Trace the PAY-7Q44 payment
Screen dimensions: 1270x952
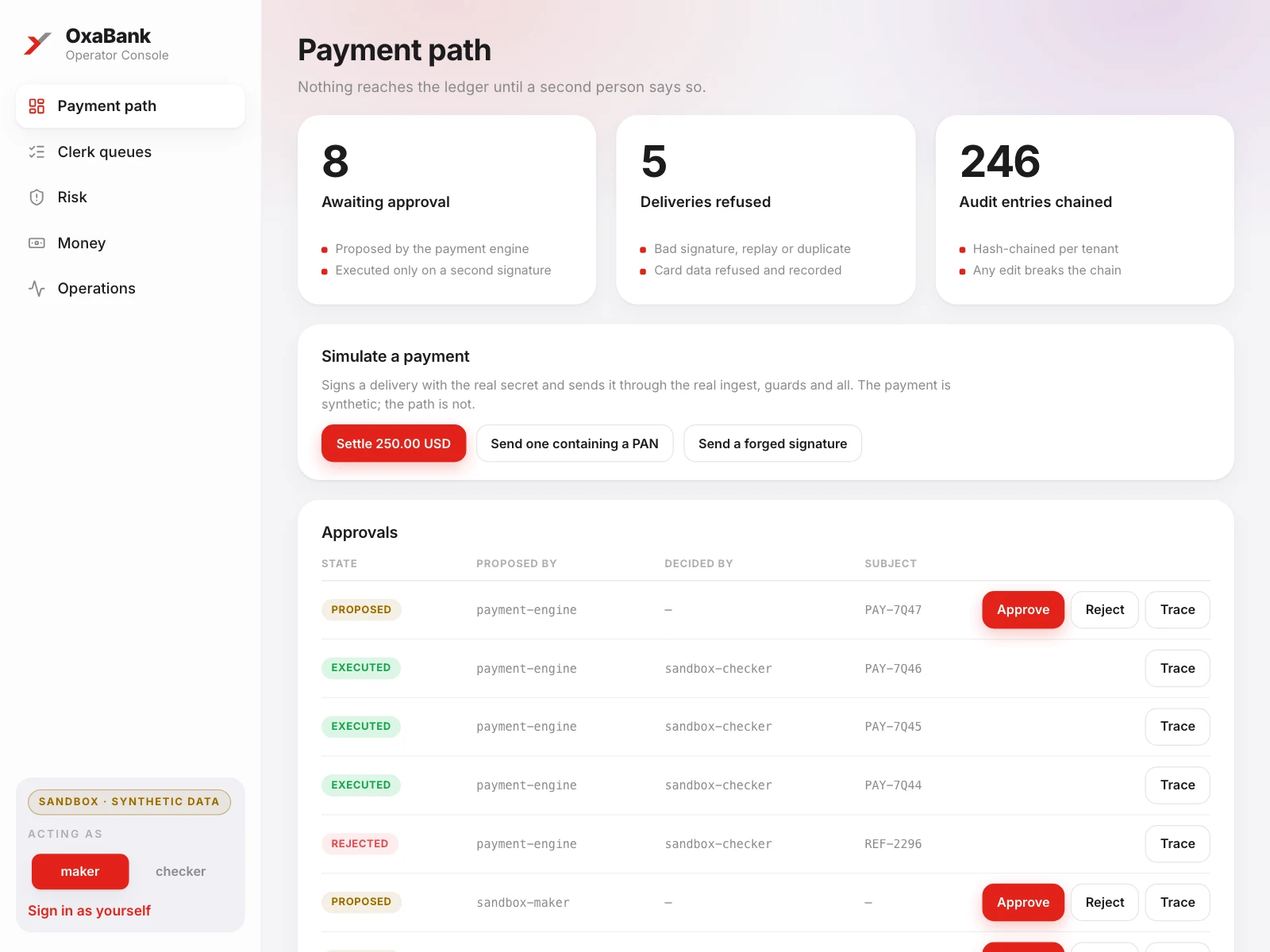click(1177, 785)
